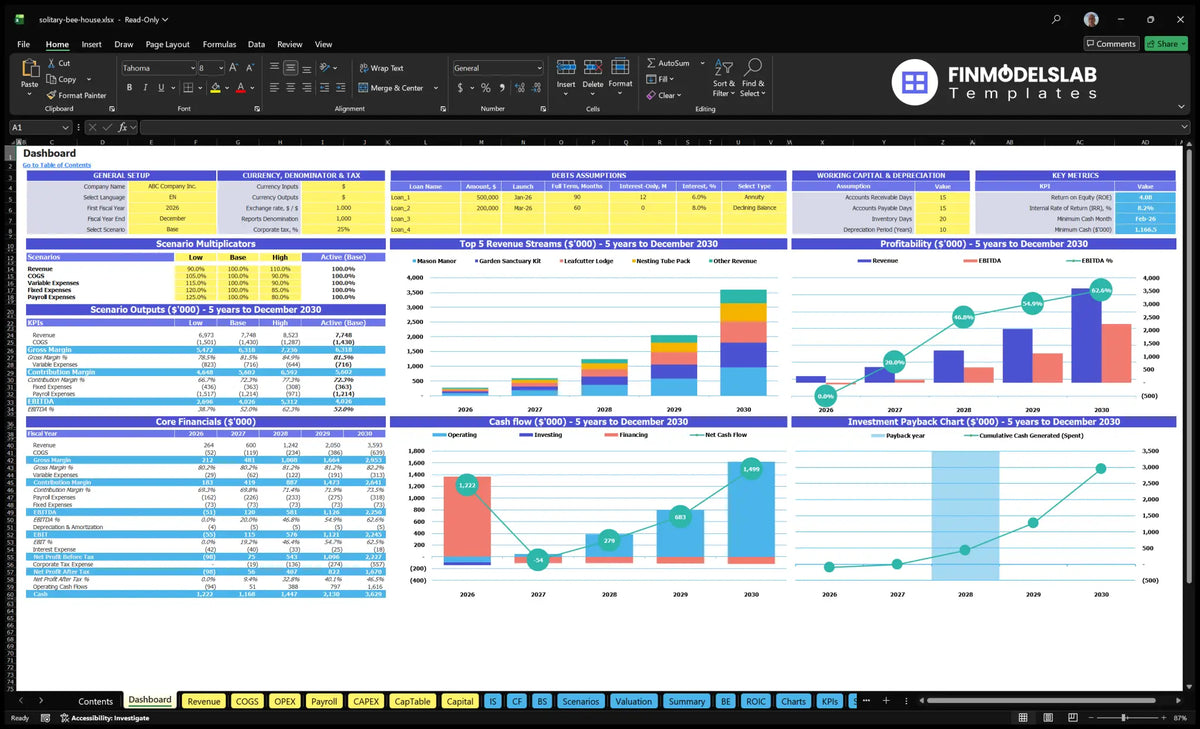Screen dimensions: 1200x729
Task: Expand the Paste options arrow
Action: tap(29, 94)
